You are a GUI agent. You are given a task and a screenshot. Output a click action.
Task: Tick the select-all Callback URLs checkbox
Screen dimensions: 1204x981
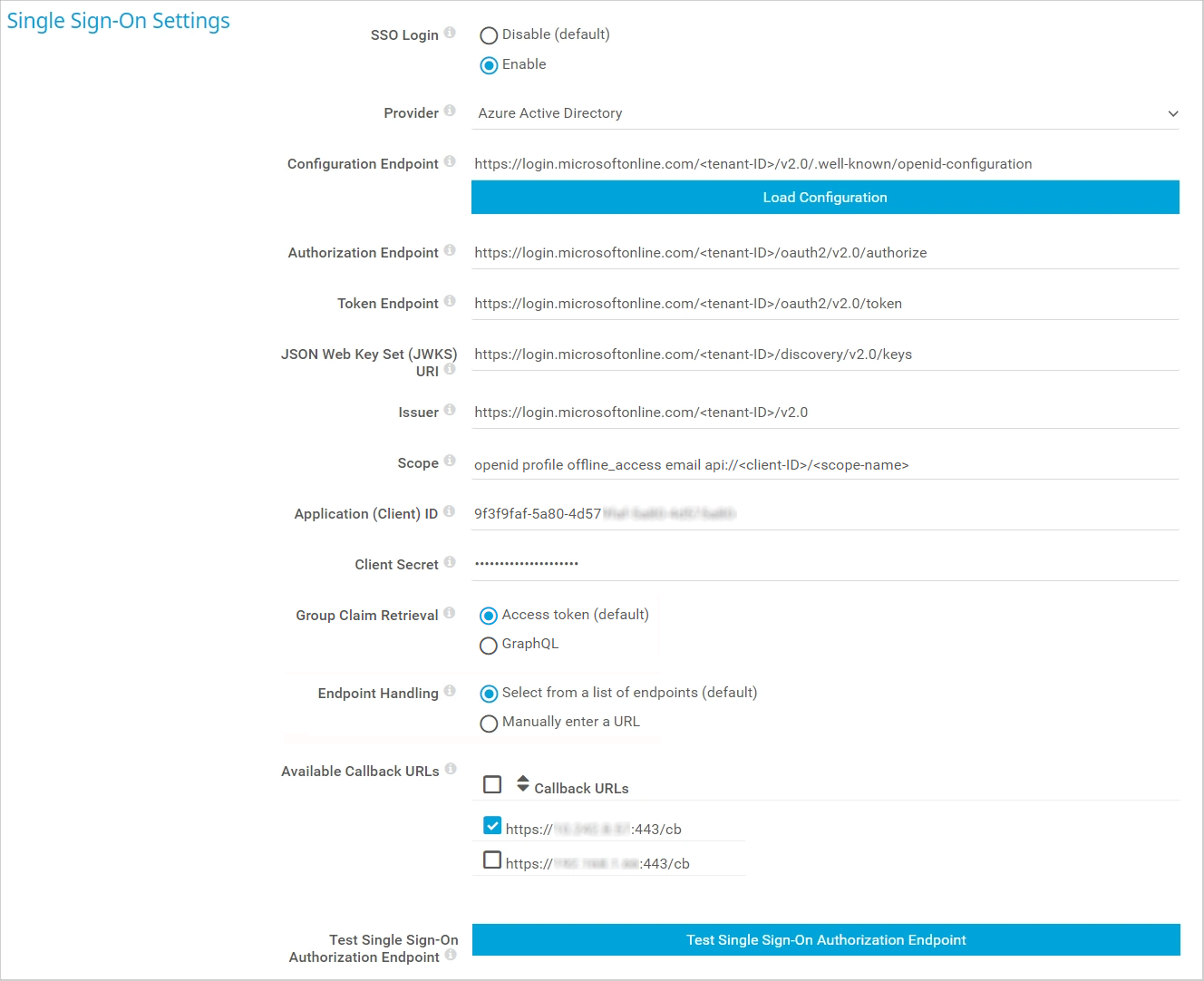[x=492, y=784]
